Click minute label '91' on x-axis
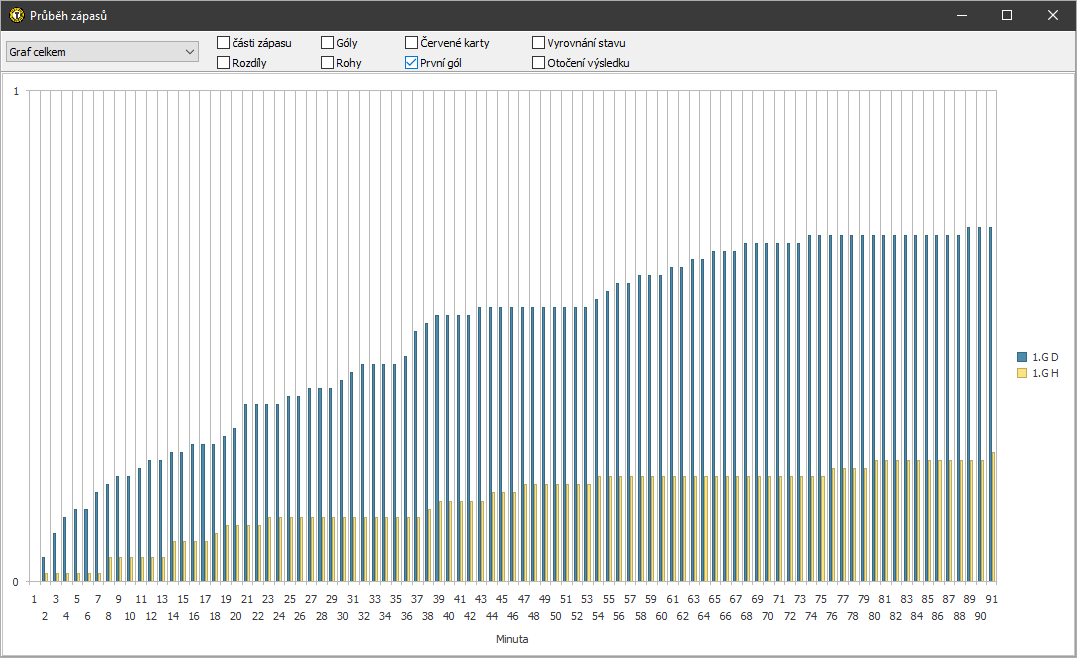The image size is (1077, 658). (991, 599)
